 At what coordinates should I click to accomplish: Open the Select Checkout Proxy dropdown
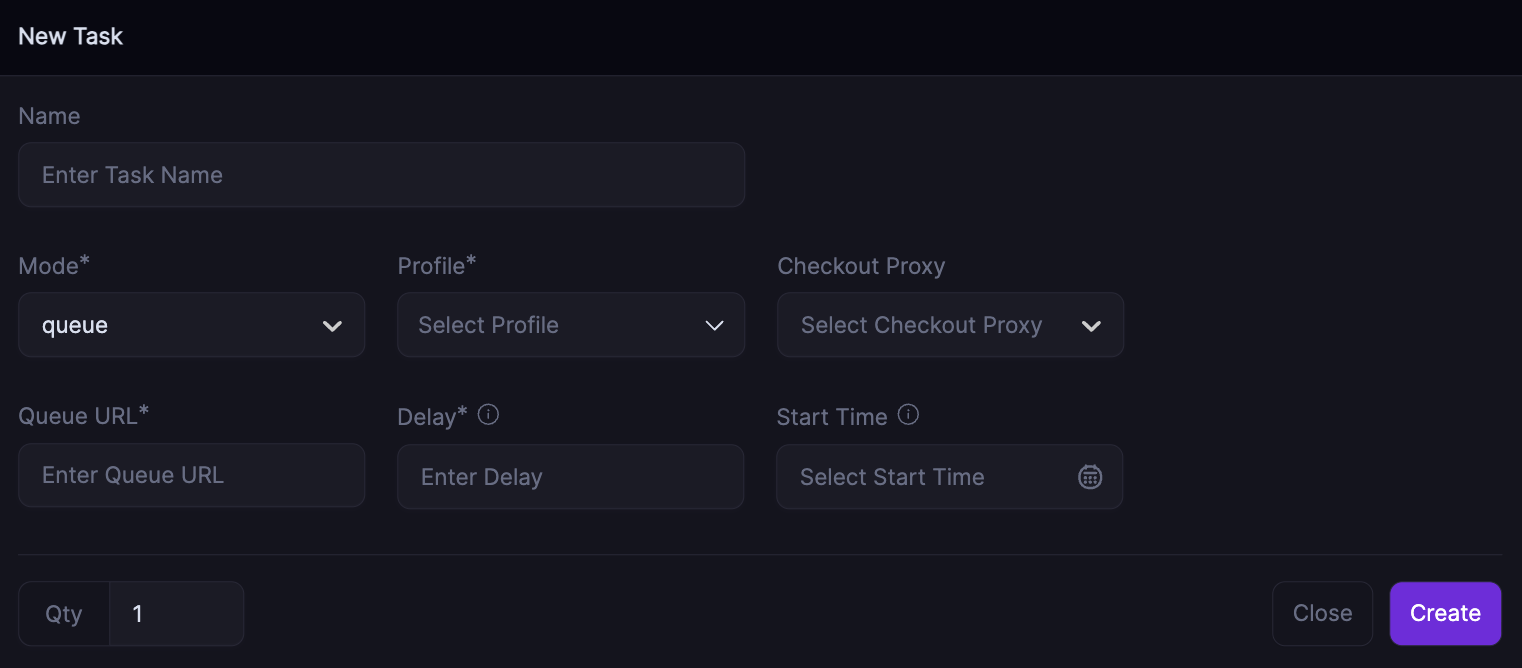pos(935,325)
